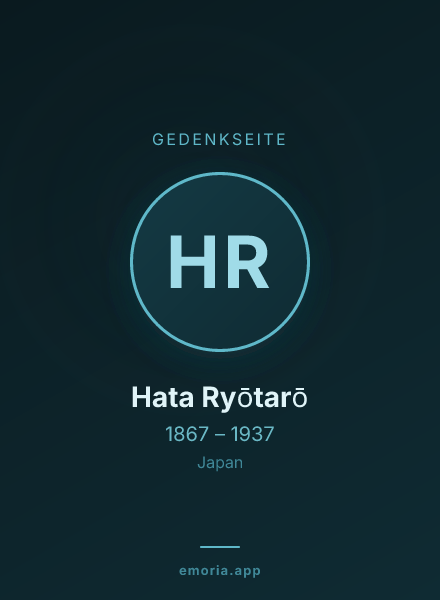Screen dimensions: 440x600
Task: Click the Japan location text
Action: (x=220, y=463)
